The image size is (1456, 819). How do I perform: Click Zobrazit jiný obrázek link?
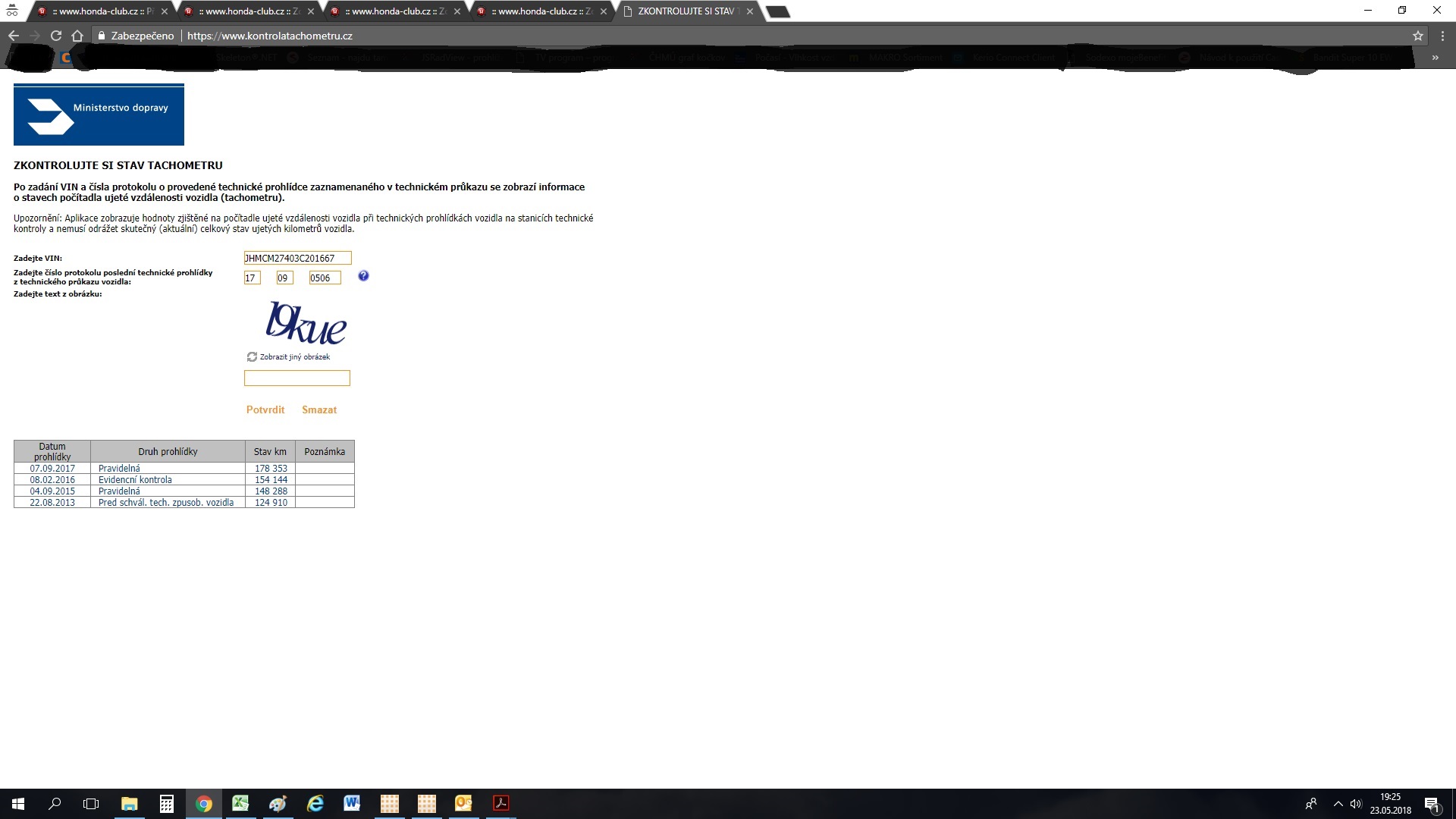(294, 356)
